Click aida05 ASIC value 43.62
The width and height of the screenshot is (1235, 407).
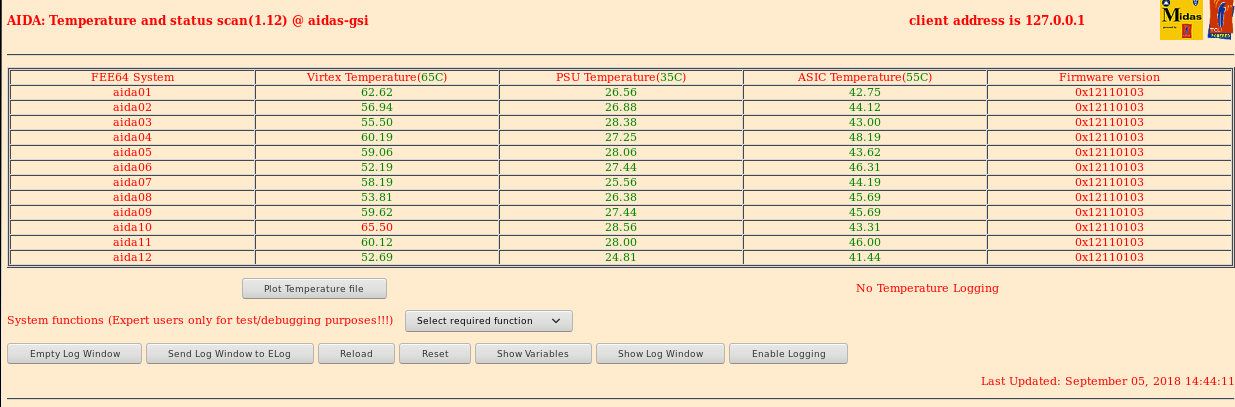[x=865, y=152]
